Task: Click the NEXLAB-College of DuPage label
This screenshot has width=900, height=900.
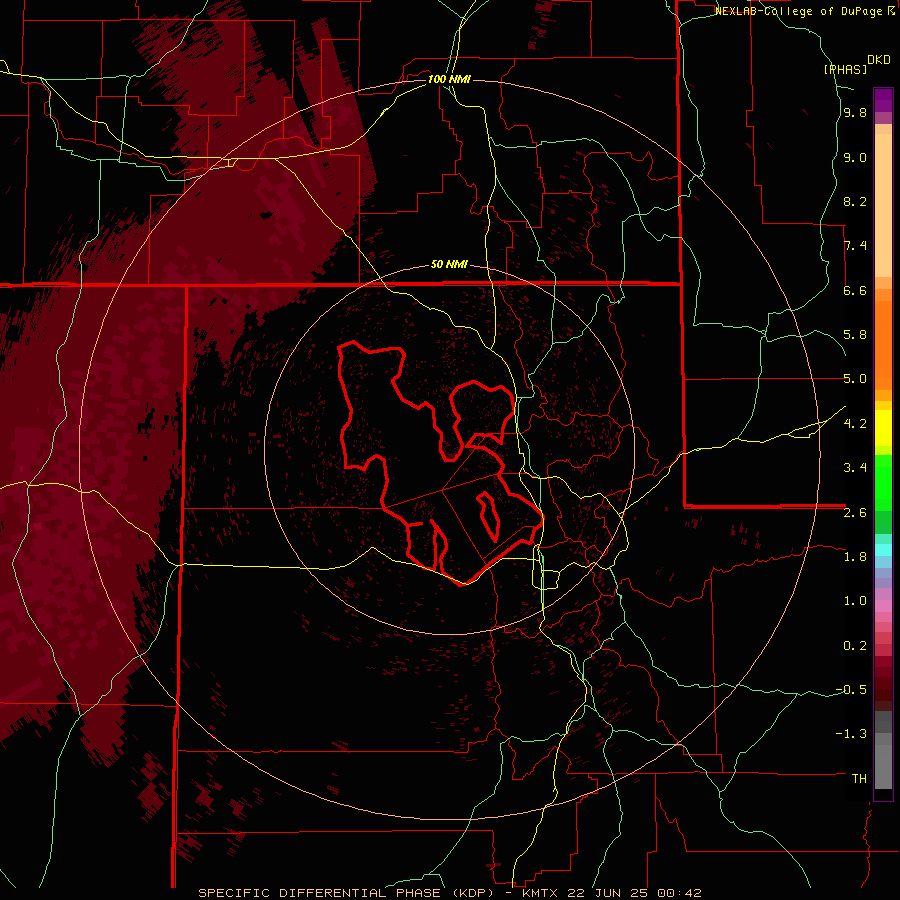Action: 801,11
